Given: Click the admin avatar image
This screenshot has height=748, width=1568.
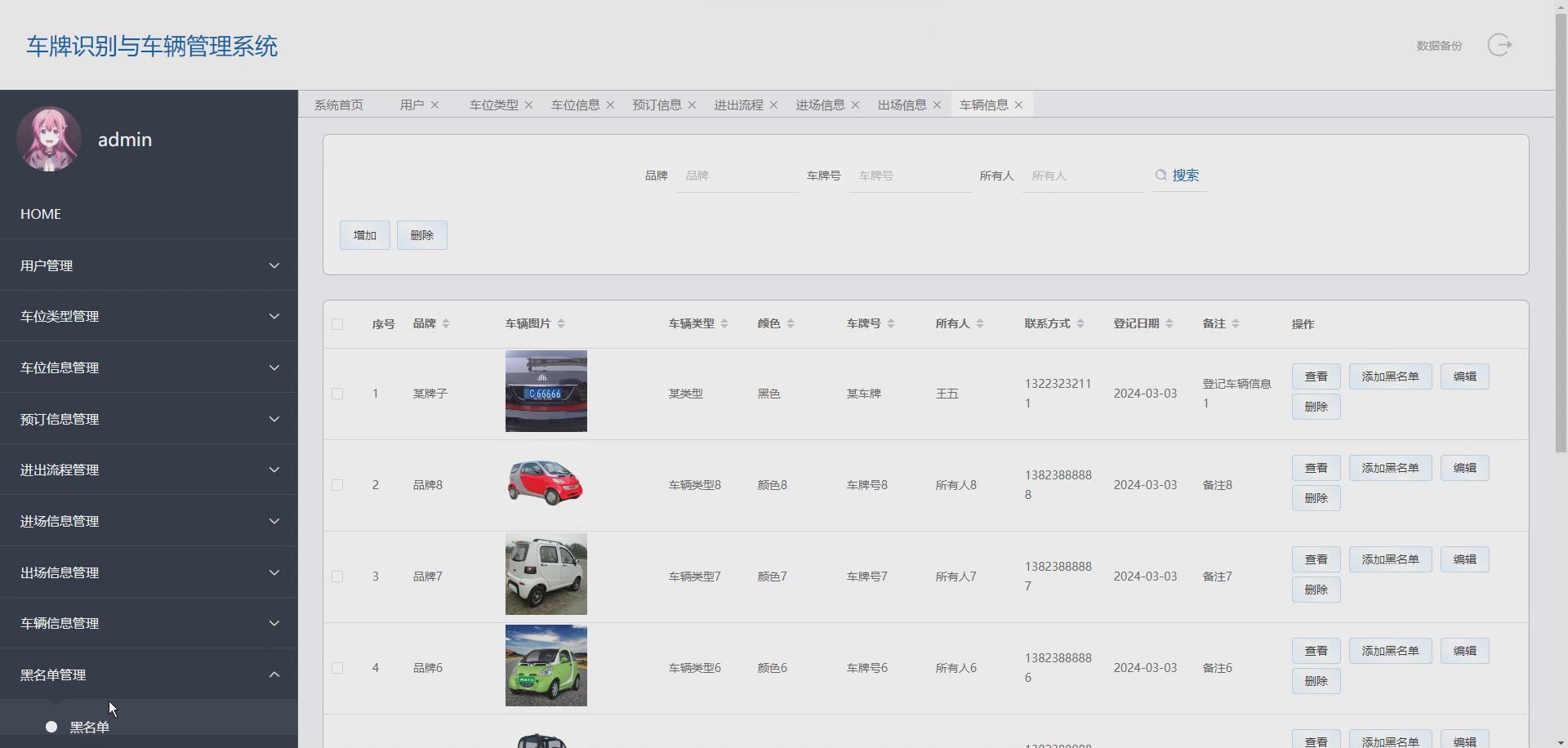Looking at the screenshot, I should point(49,139).
